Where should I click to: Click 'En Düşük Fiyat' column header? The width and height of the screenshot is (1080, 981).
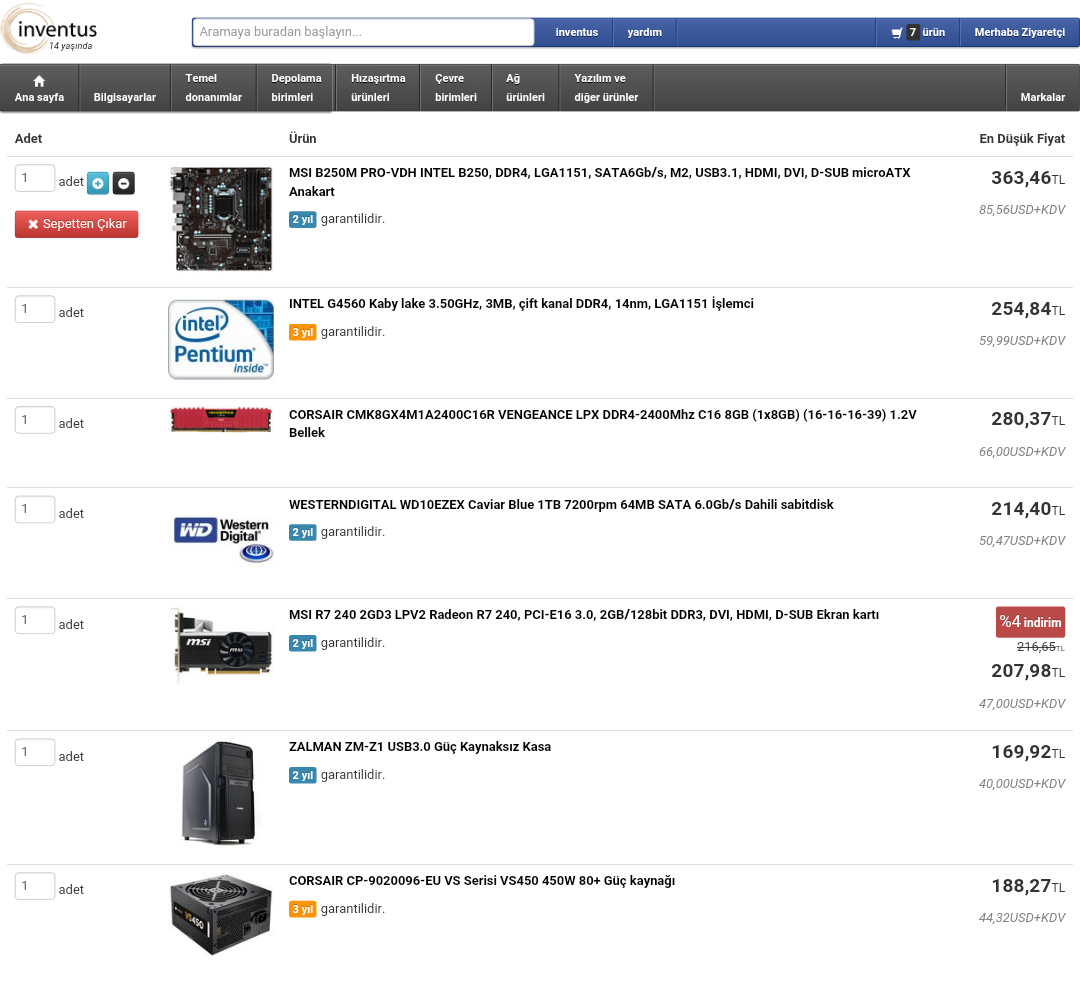[1021, 138]
